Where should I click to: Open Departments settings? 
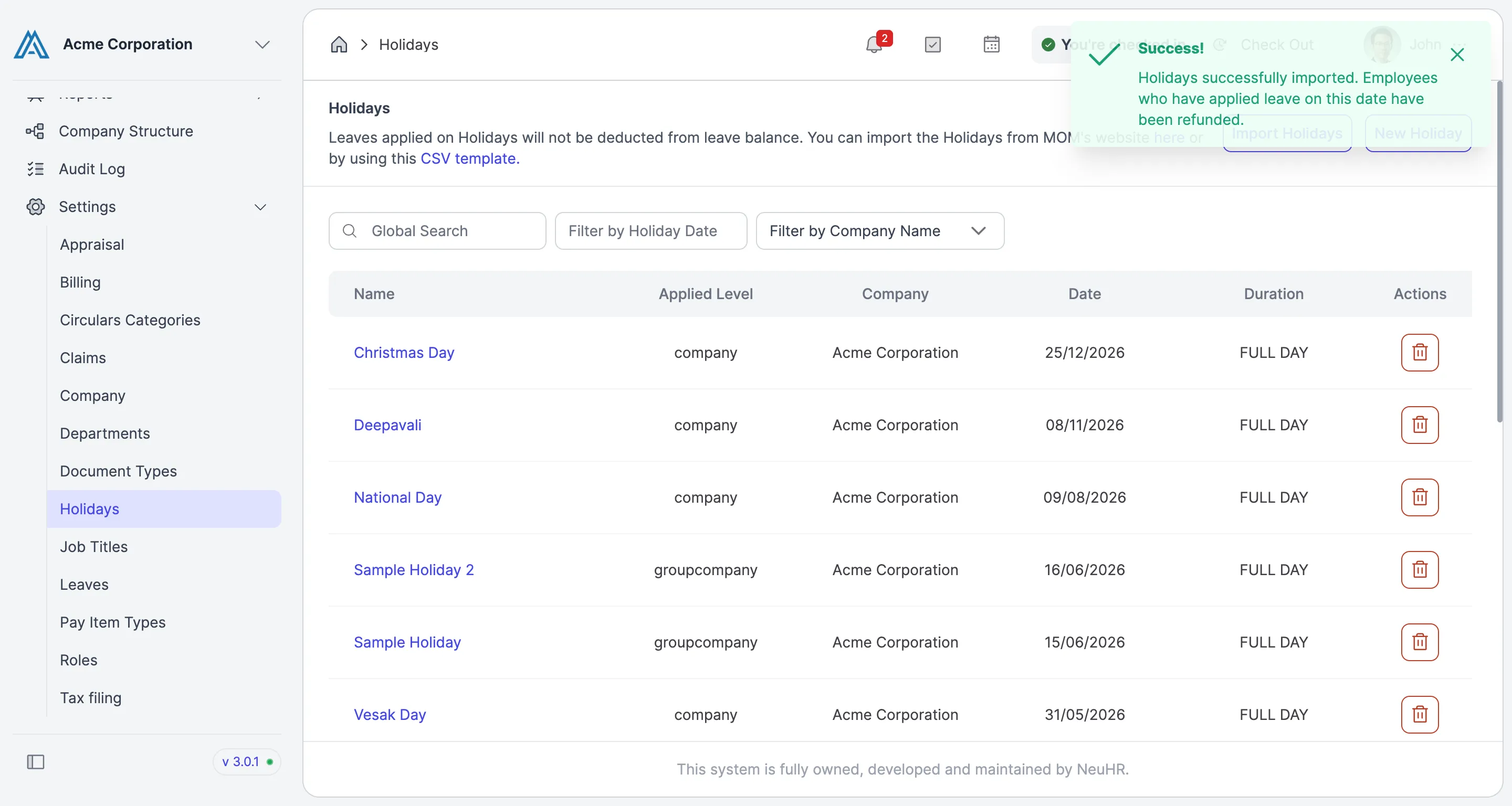[x=104, y=433]
